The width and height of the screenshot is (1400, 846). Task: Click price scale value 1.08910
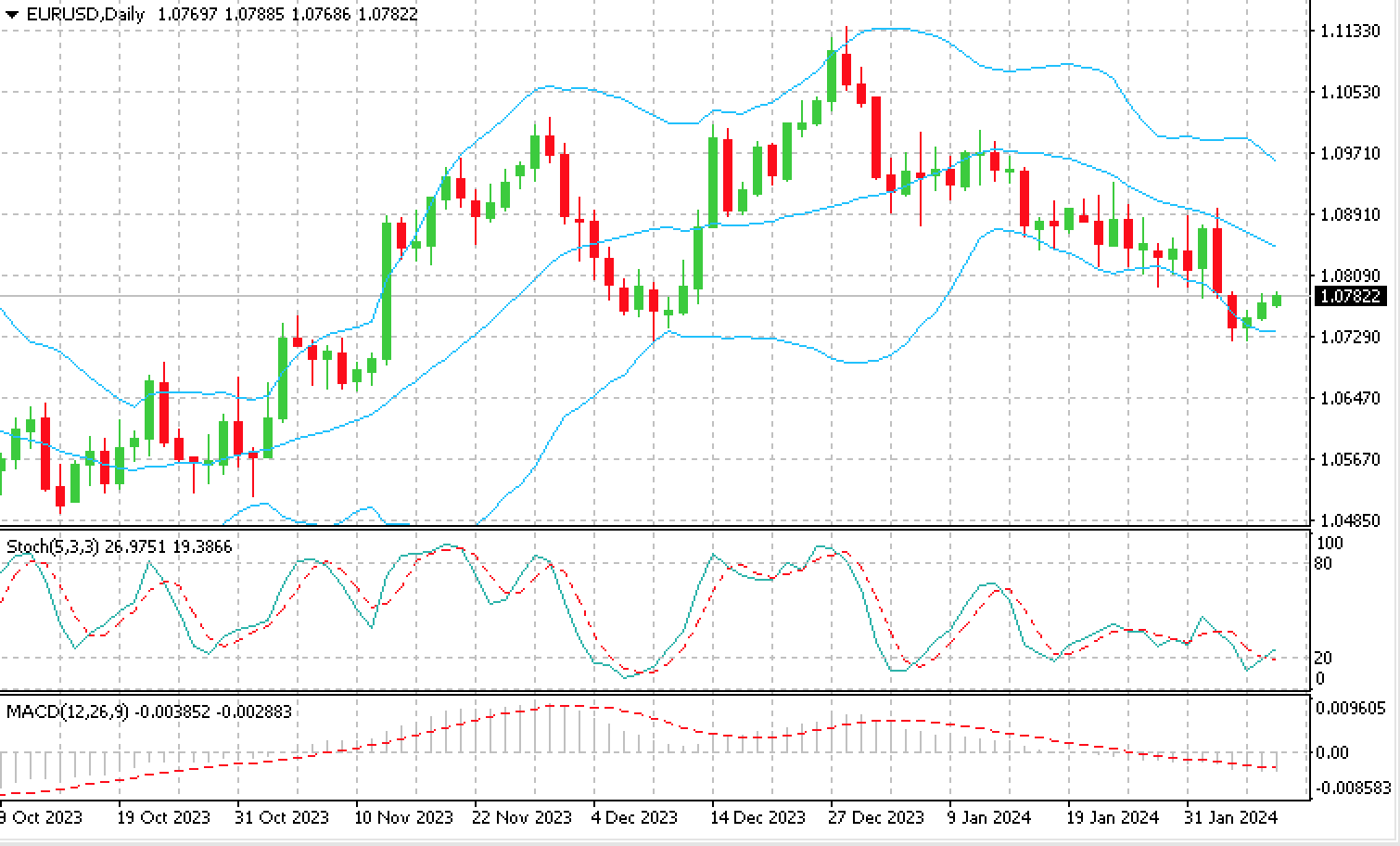tap(1349, 214)
